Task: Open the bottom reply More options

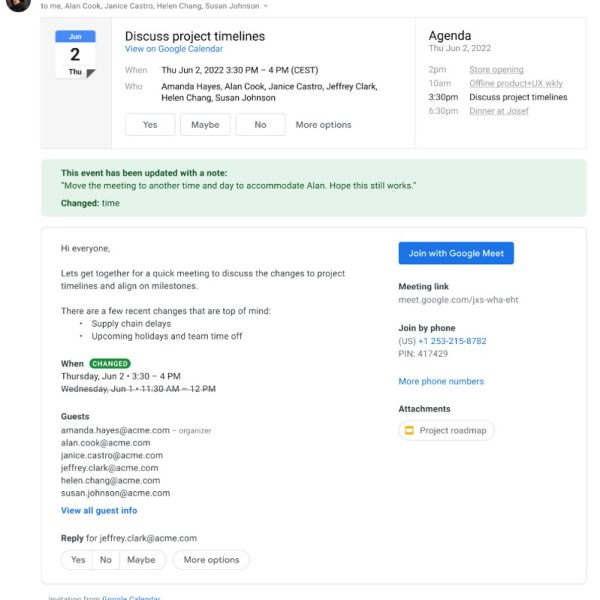Action: coord(211,560)
